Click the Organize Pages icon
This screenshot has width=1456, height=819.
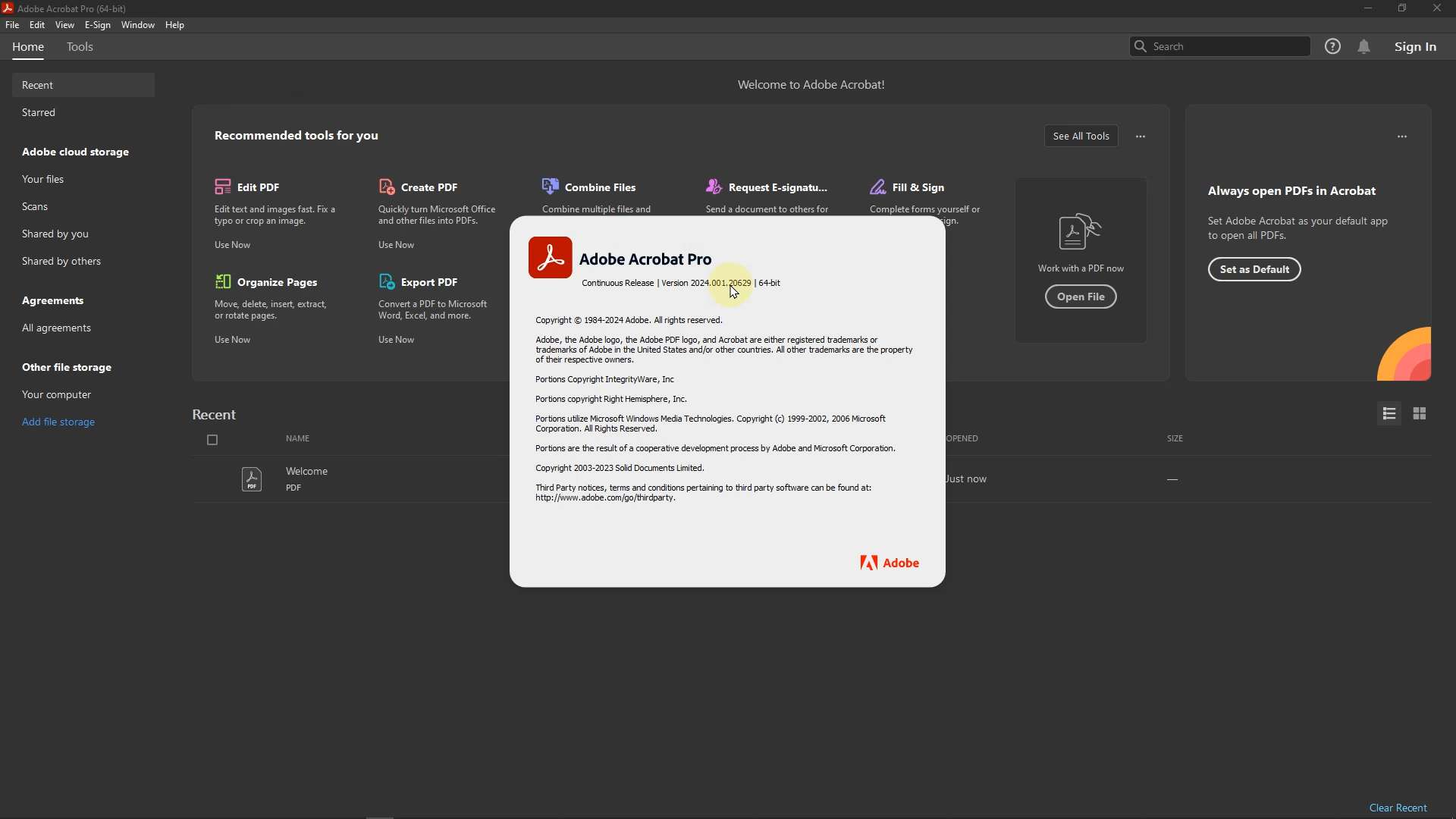[222, 281]
